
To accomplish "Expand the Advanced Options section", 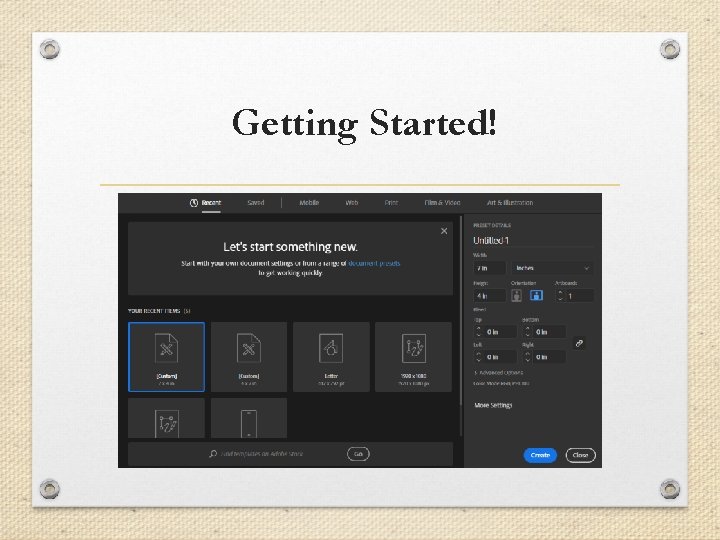I will (499, 372).
